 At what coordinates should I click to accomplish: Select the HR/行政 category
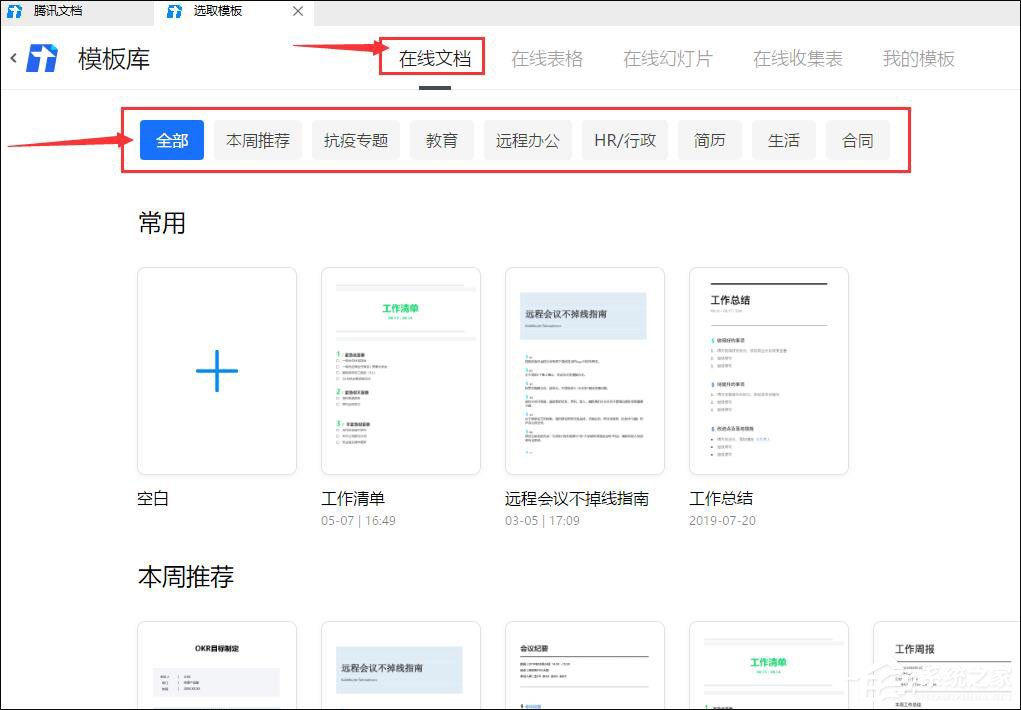point(624,140)
